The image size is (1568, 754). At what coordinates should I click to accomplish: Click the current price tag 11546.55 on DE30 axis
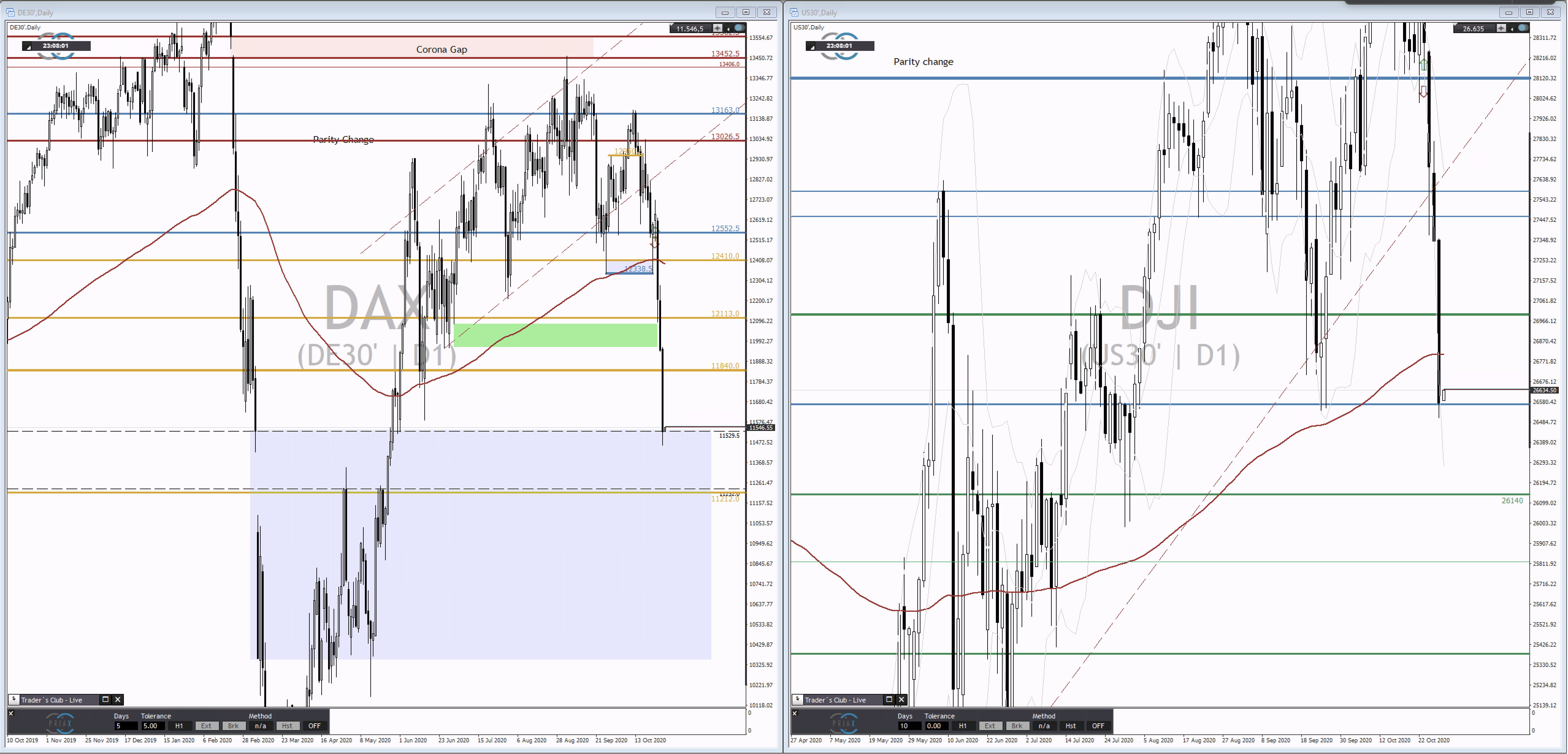click(761, 428)
